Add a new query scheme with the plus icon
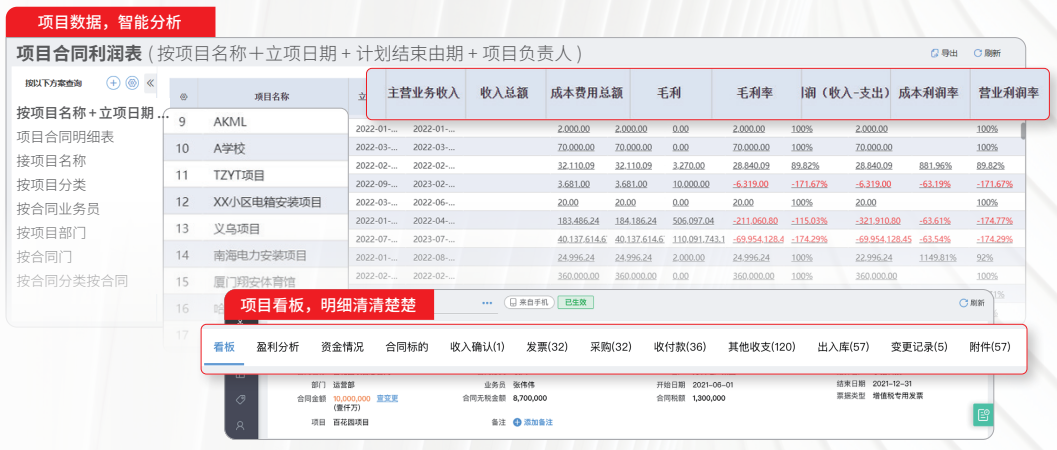Screen dimensions: 1057x450 (113, 83)
